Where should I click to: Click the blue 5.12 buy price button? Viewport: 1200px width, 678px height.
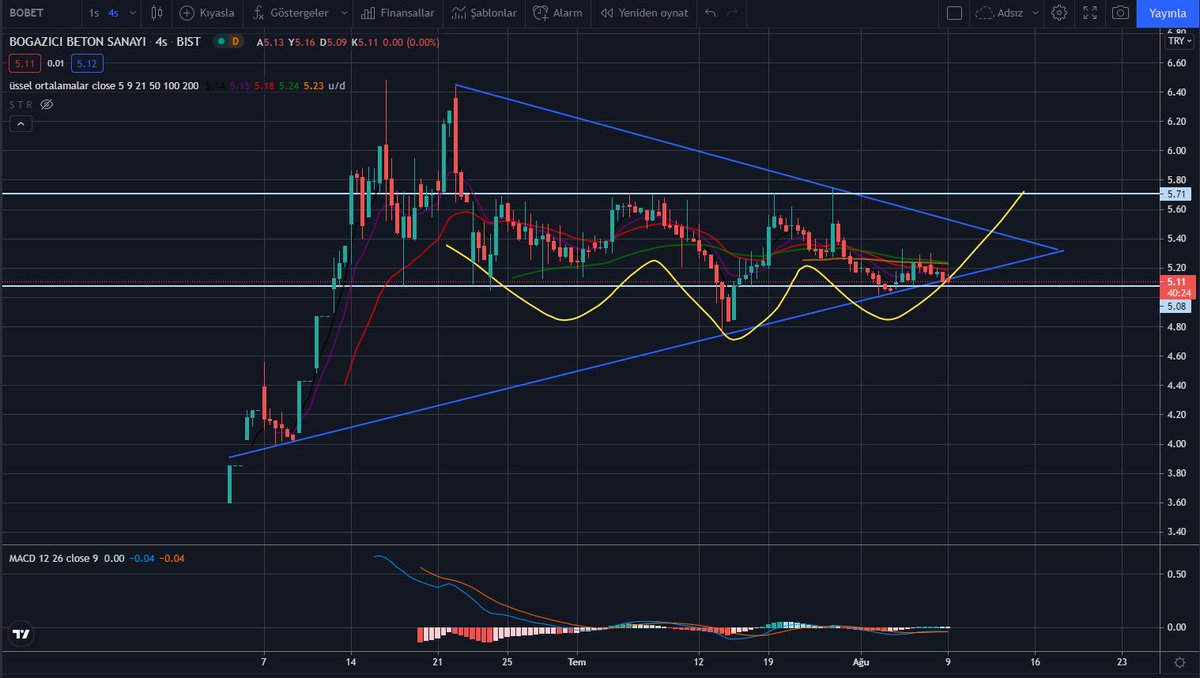(87, 63)
